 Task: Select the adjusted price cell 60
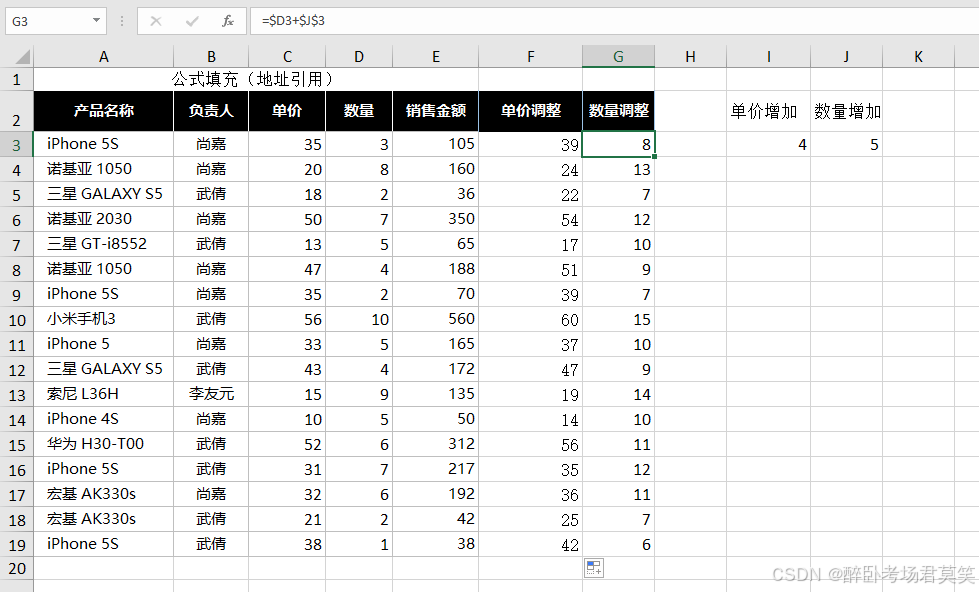pos(531,319)
